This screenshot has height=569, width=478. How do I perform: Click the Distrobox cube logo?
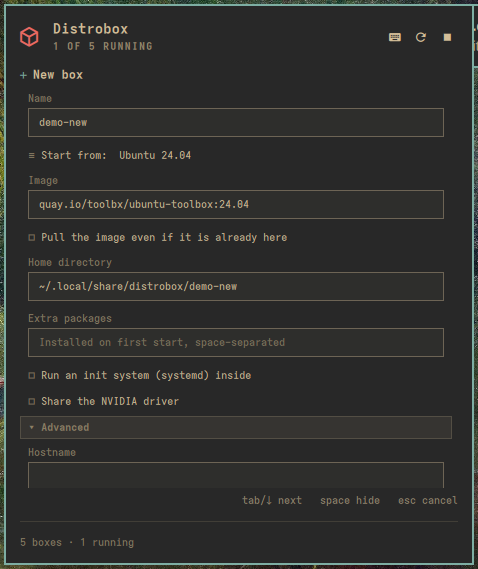pos(29,37)
